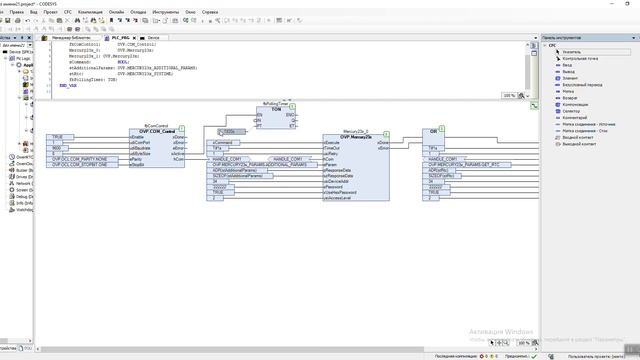Click the Find binoculars icon
Image resolution: width=640 pixels, height=360 pixels.
tap(77, 20)
